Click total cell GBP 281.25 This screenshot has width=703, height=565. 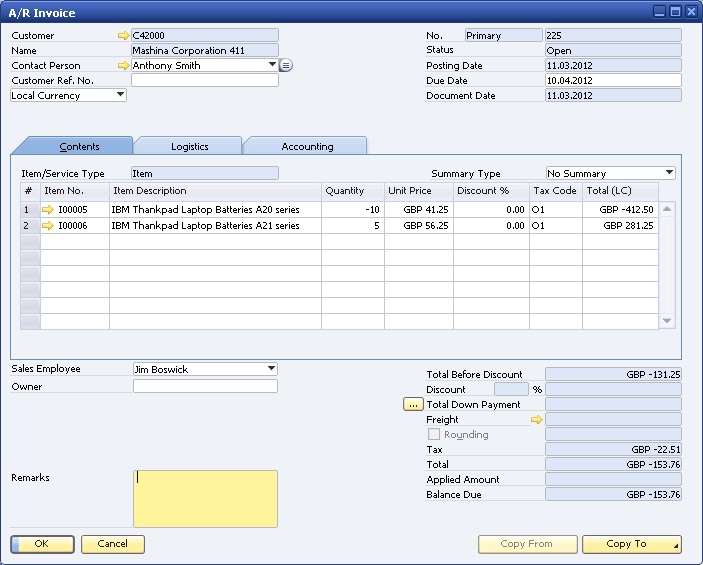pyautogui.click(x=621, y=226)
